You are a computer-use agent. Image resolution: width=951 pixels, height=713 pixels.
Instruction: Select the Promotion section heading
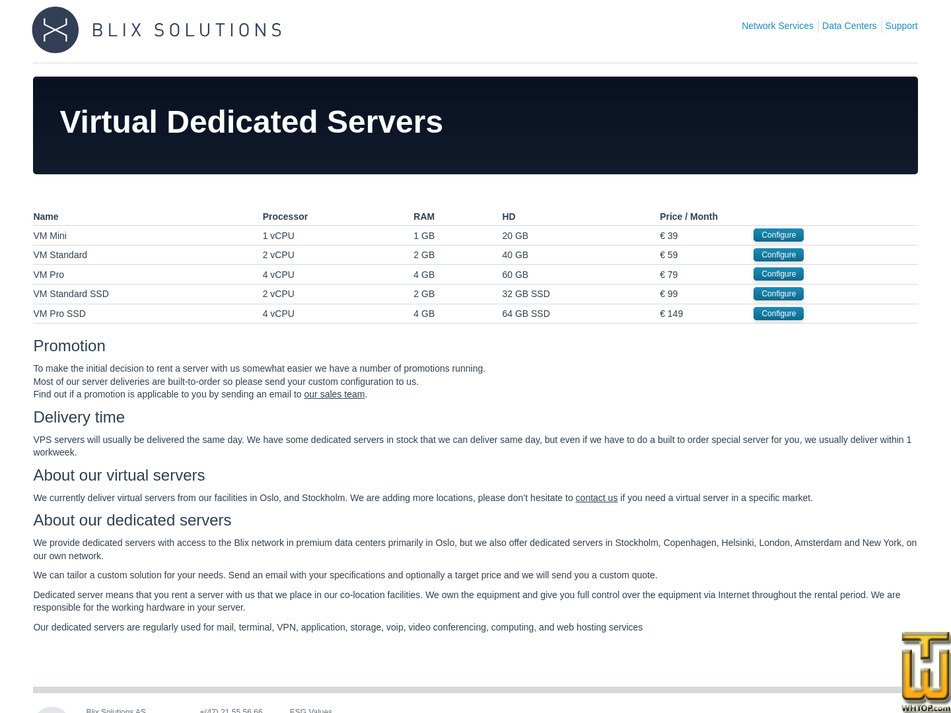coord(69,346)
